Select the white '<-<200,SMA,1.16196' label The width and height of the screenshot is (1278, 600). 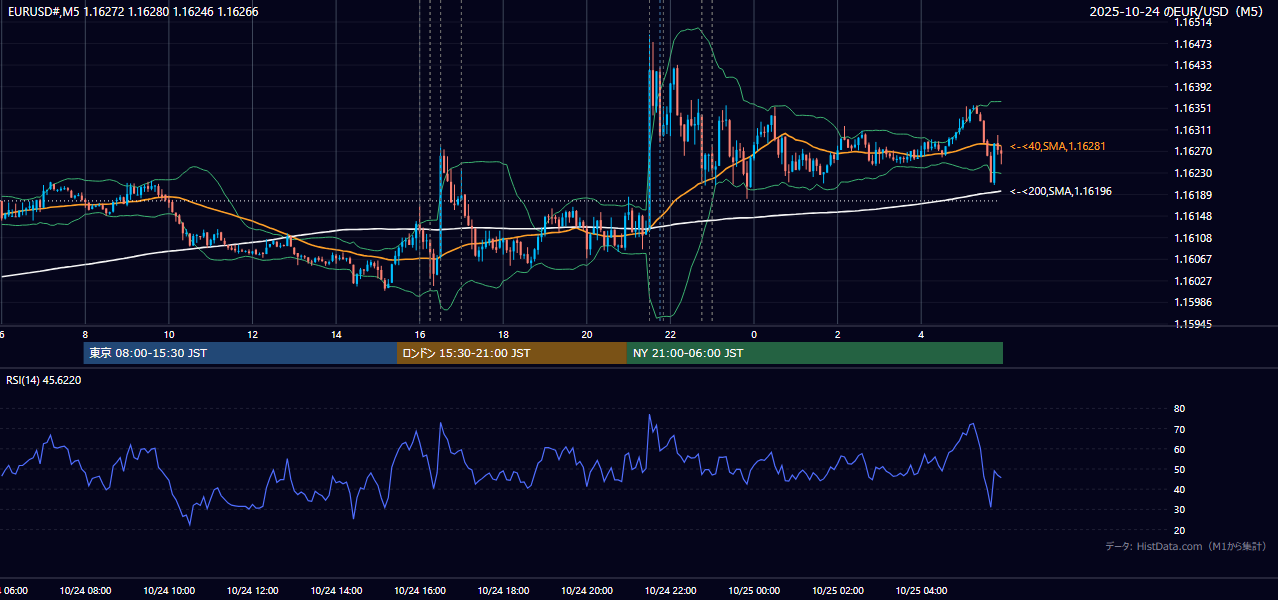[1060, 191]
